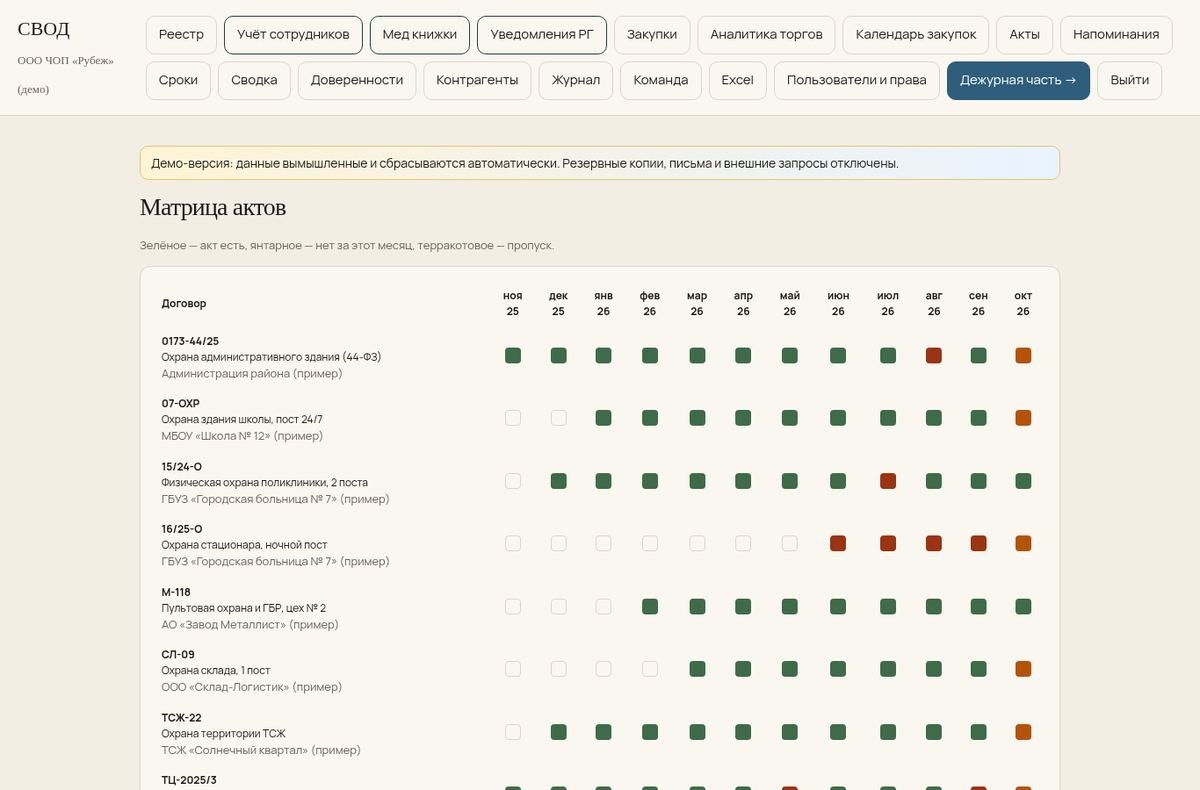Go to Учёт сотрудников page
The height and width of the screenshot is (790, 1200).
coord(293,35)
